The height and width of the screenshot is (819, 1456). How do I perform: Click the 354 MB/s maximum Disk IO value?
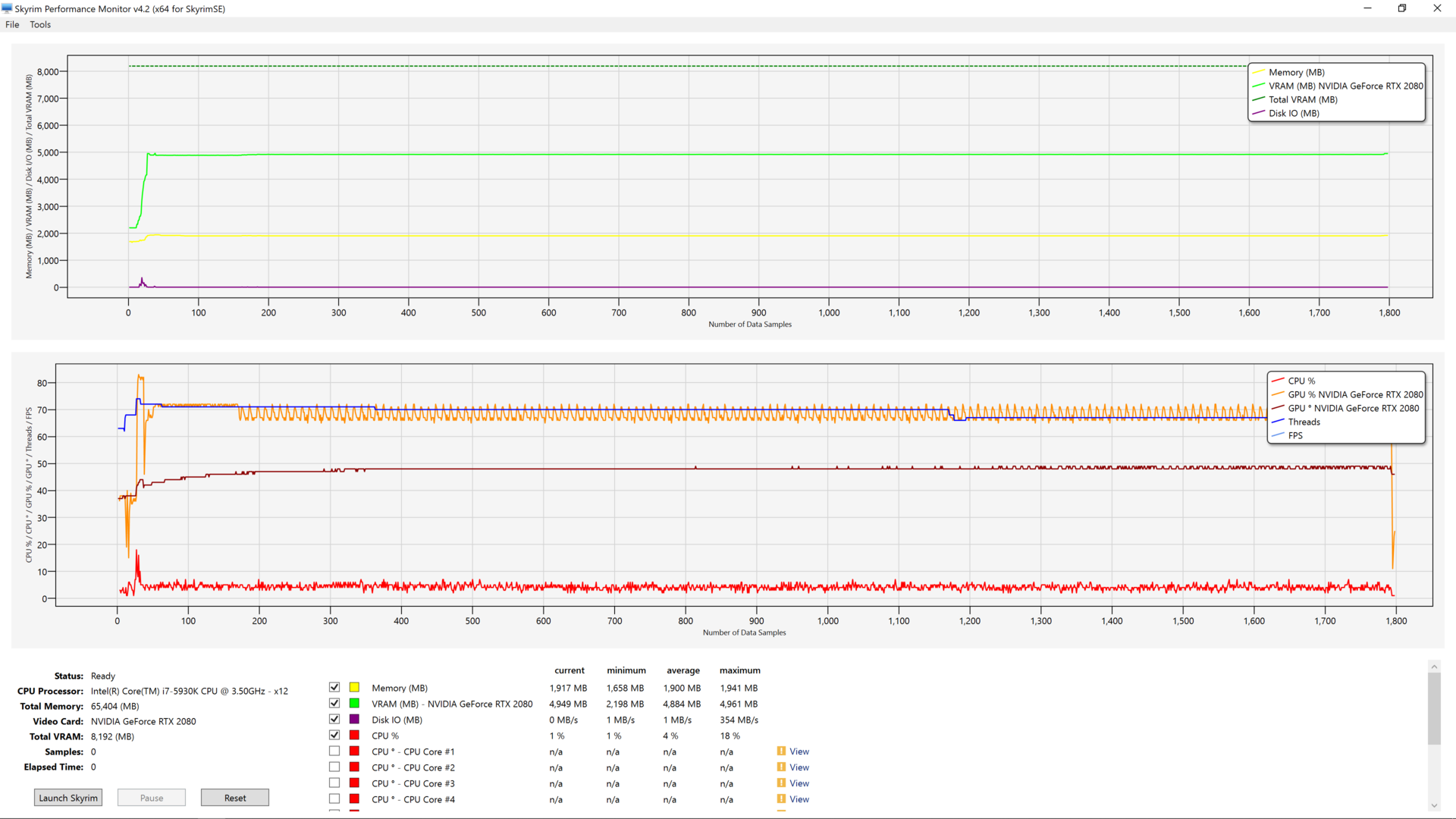tap(739, 720)
